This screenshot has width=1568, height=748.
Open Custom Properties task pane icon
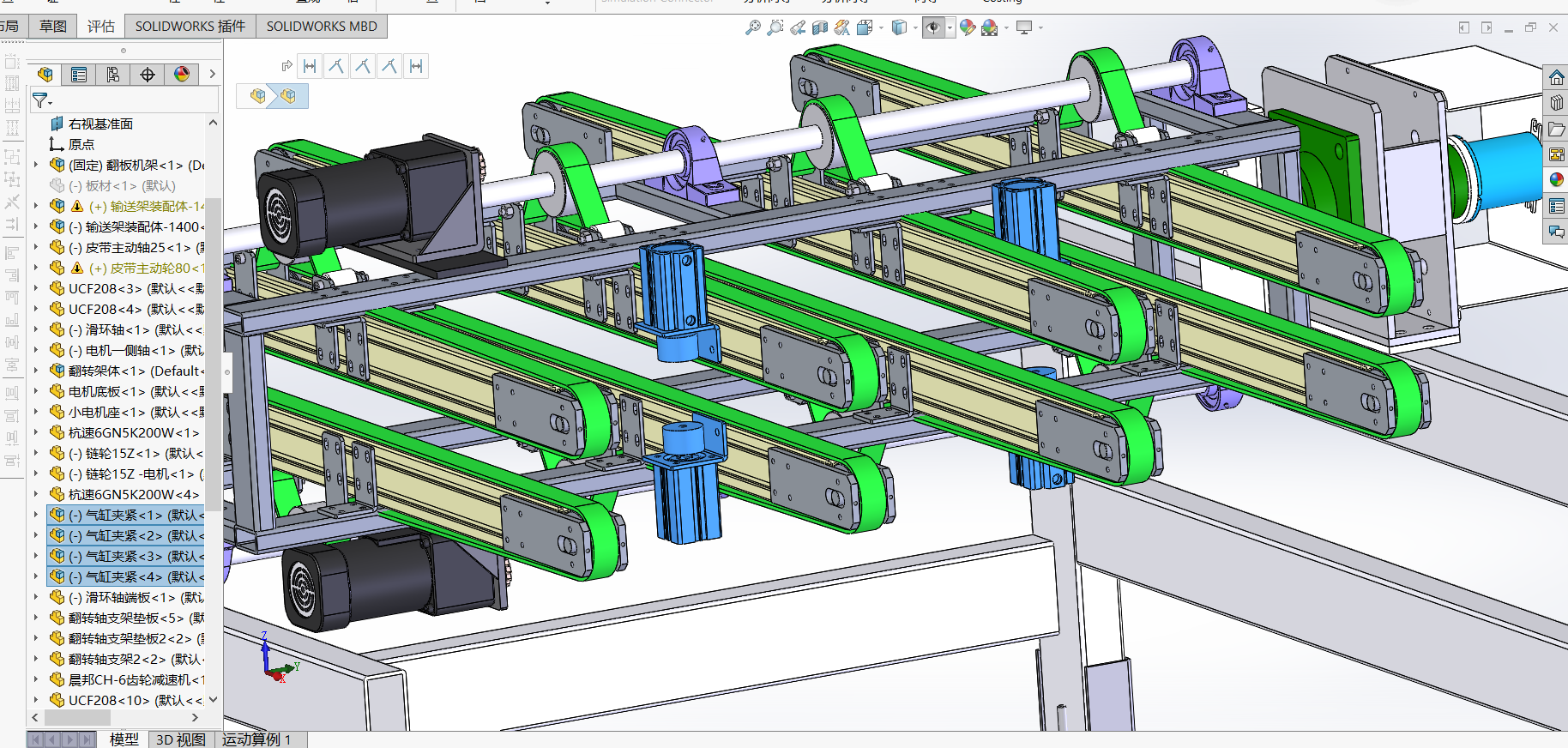[x=1556, y=206]
